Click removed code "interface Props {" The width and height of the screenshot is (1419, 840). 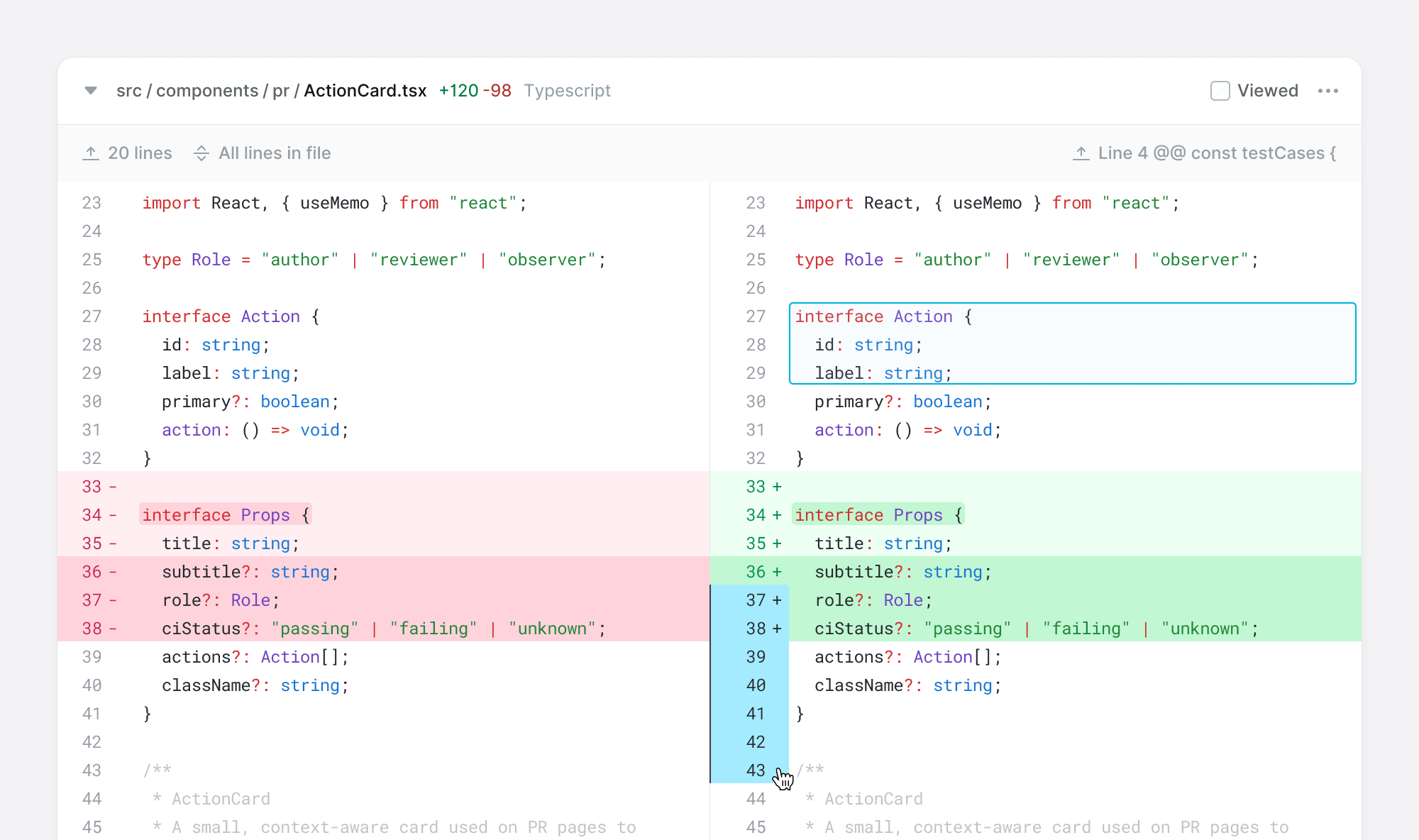[x=226, y=515]
